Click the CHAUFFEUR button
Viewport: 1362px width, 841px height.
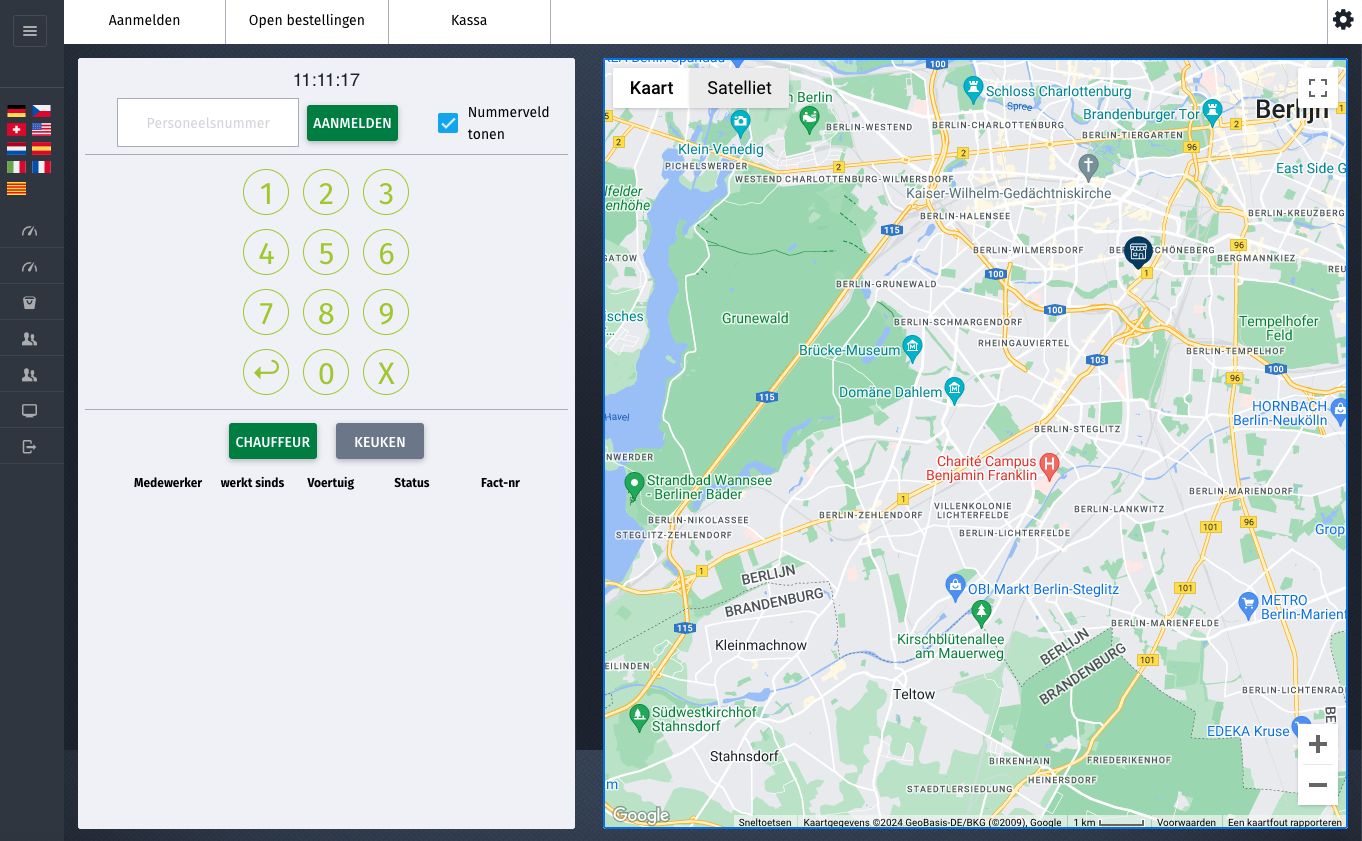click(273, 442)
